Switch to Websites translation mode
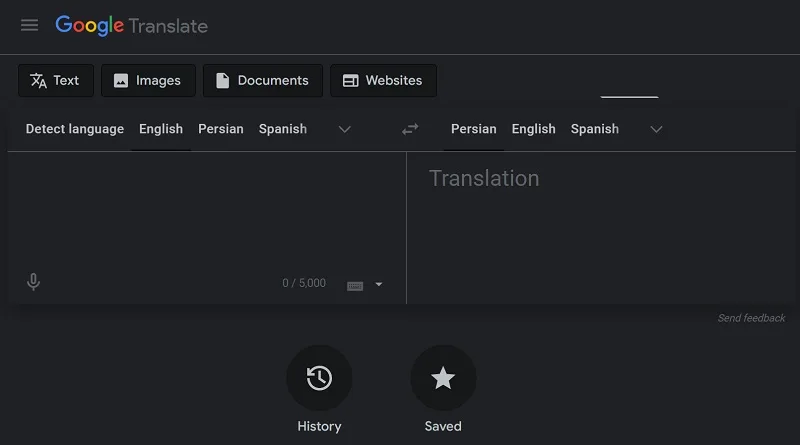The image size is (800, 445). (383, 81)
